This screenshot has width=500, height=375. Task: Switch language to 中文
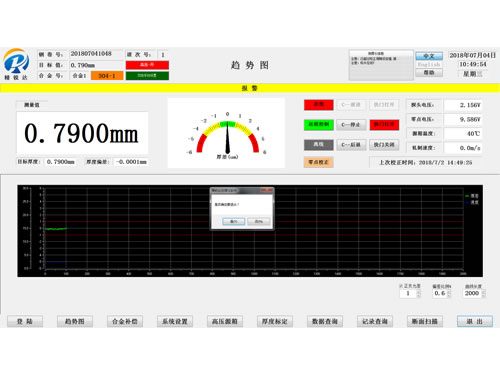coord(429,56)
